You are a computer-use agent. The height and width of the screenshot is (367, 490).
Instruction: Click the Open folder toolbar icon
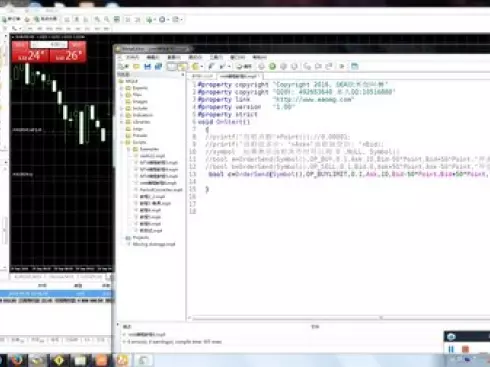click(x=136, y=66)
